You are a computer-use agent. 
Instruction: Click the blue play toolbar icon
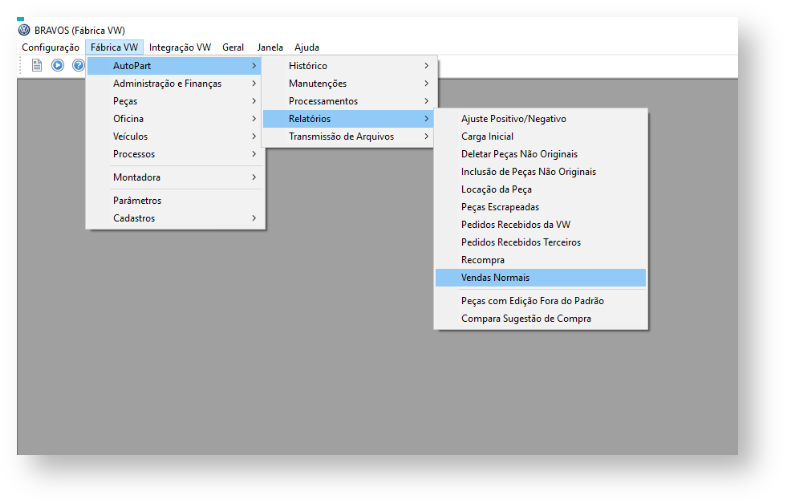pos(58,65)
